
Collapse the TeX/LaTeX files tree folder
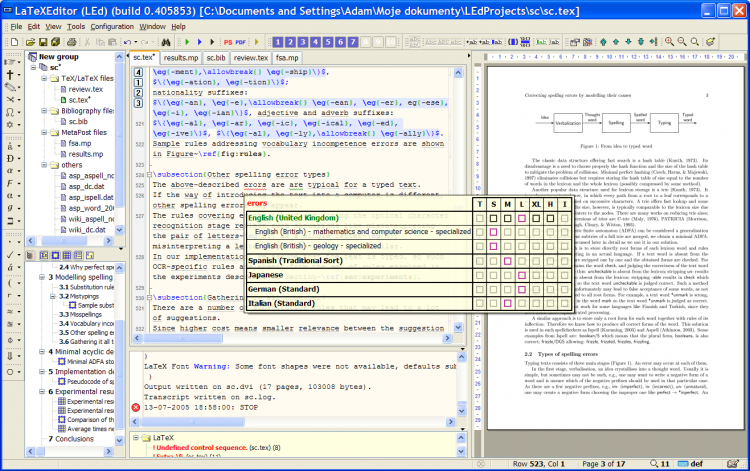tap(42, 78)
